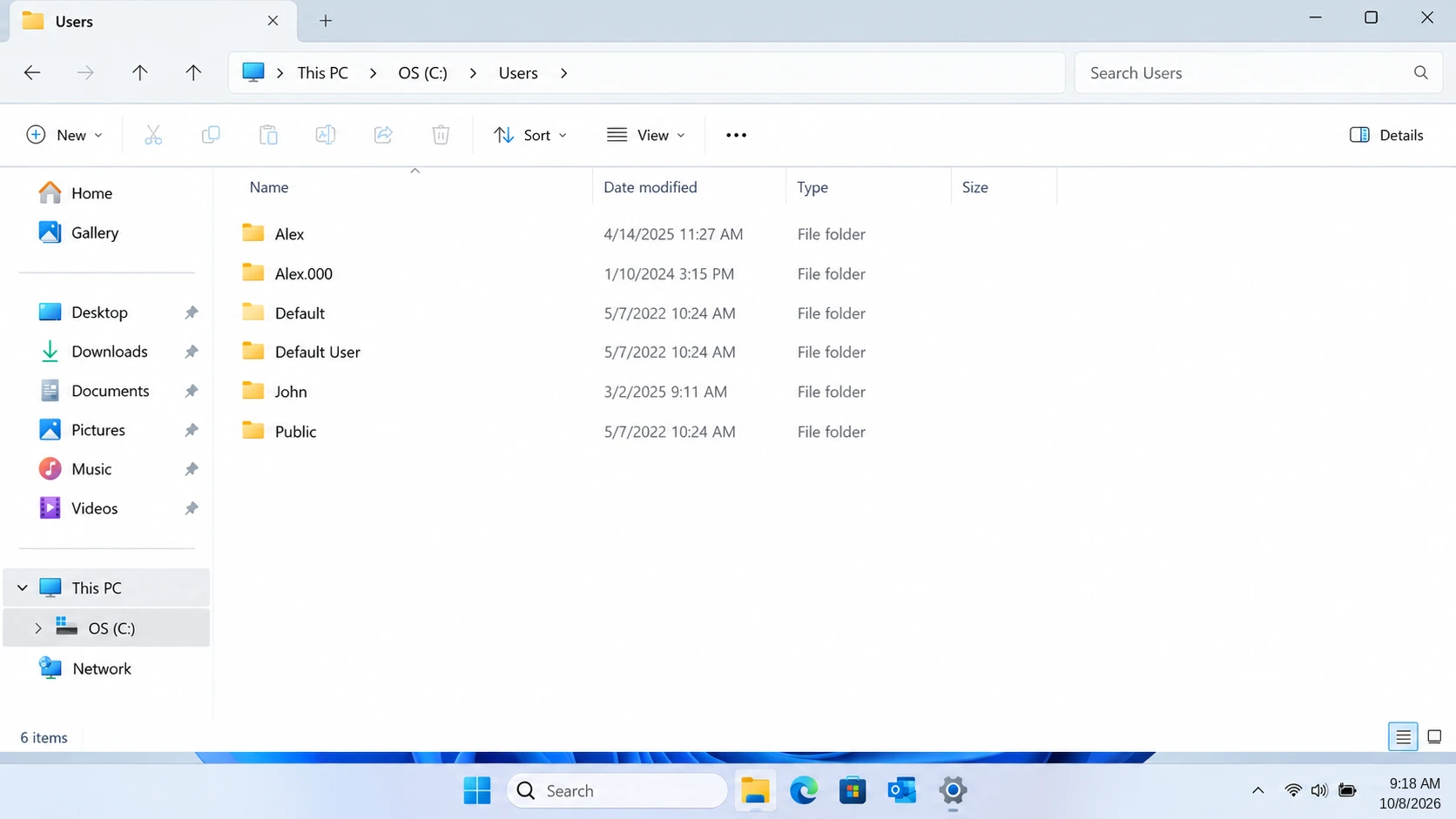Click the volume speaker tray icon
The width and height of the screenshot is (1456, 819).
tap(1319, 790)
